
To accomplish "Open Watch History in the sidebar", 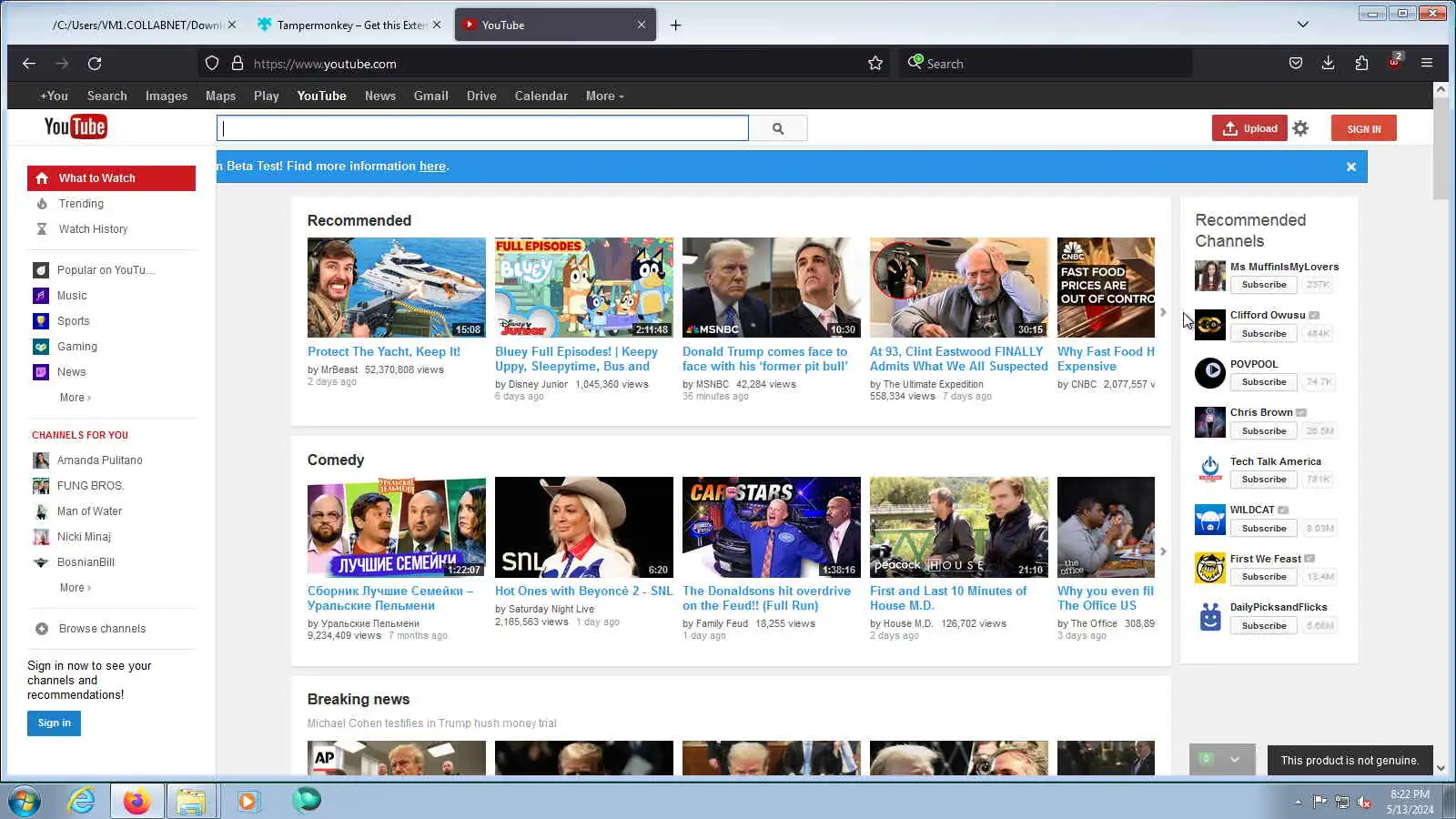I will tap(93, 229).
